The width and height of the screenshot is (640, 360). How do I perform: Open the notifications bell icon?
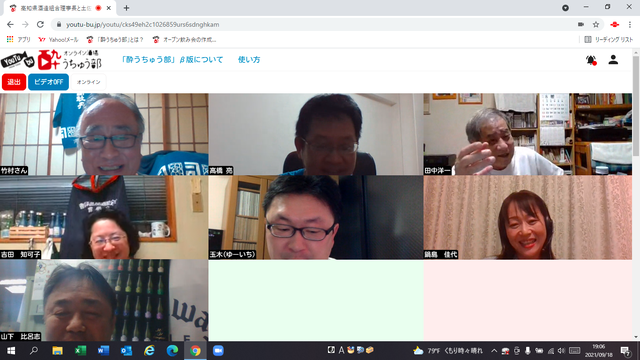point(591,60)
